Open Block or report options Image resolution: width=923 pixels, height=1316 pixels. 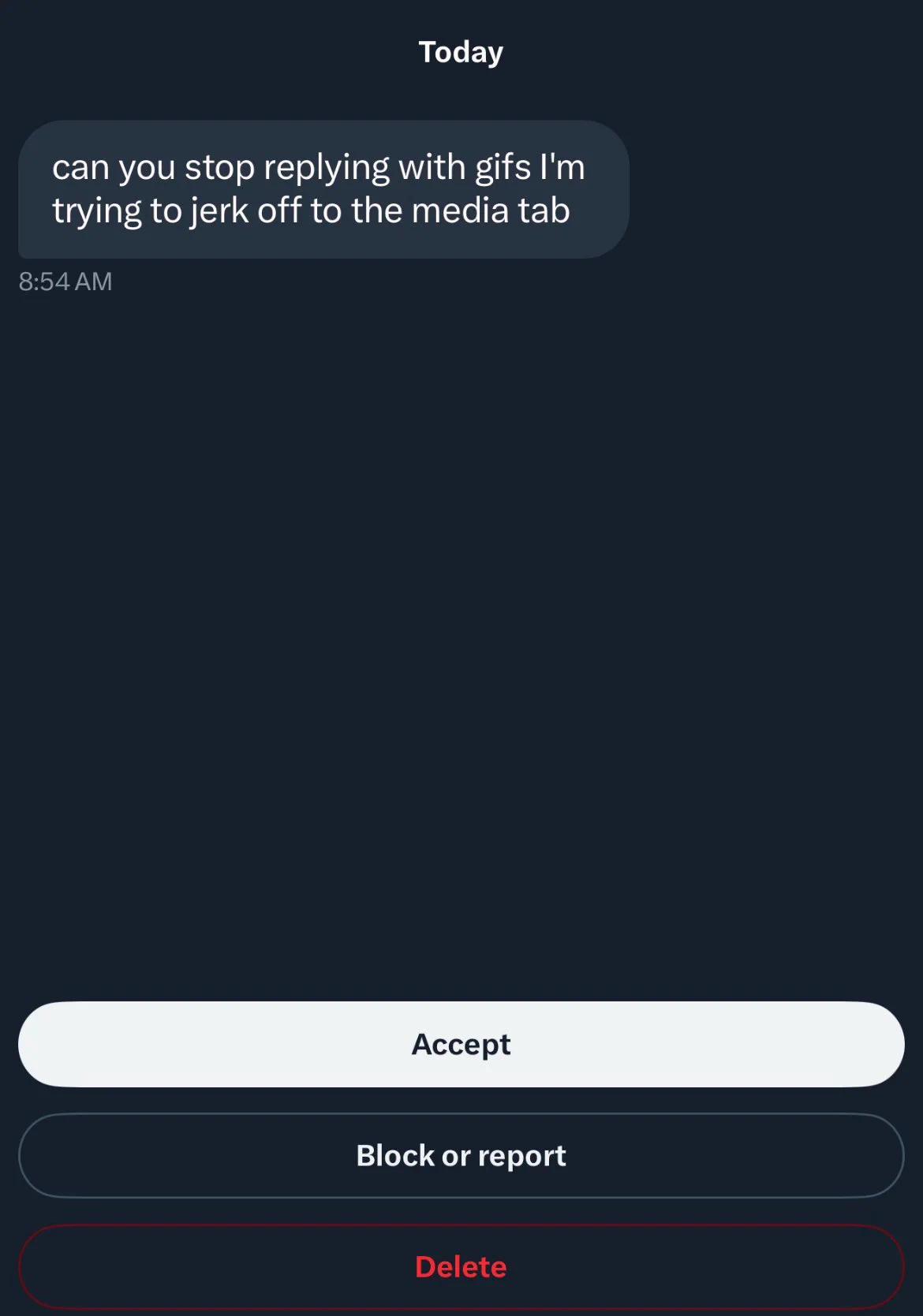point(461,1155)
